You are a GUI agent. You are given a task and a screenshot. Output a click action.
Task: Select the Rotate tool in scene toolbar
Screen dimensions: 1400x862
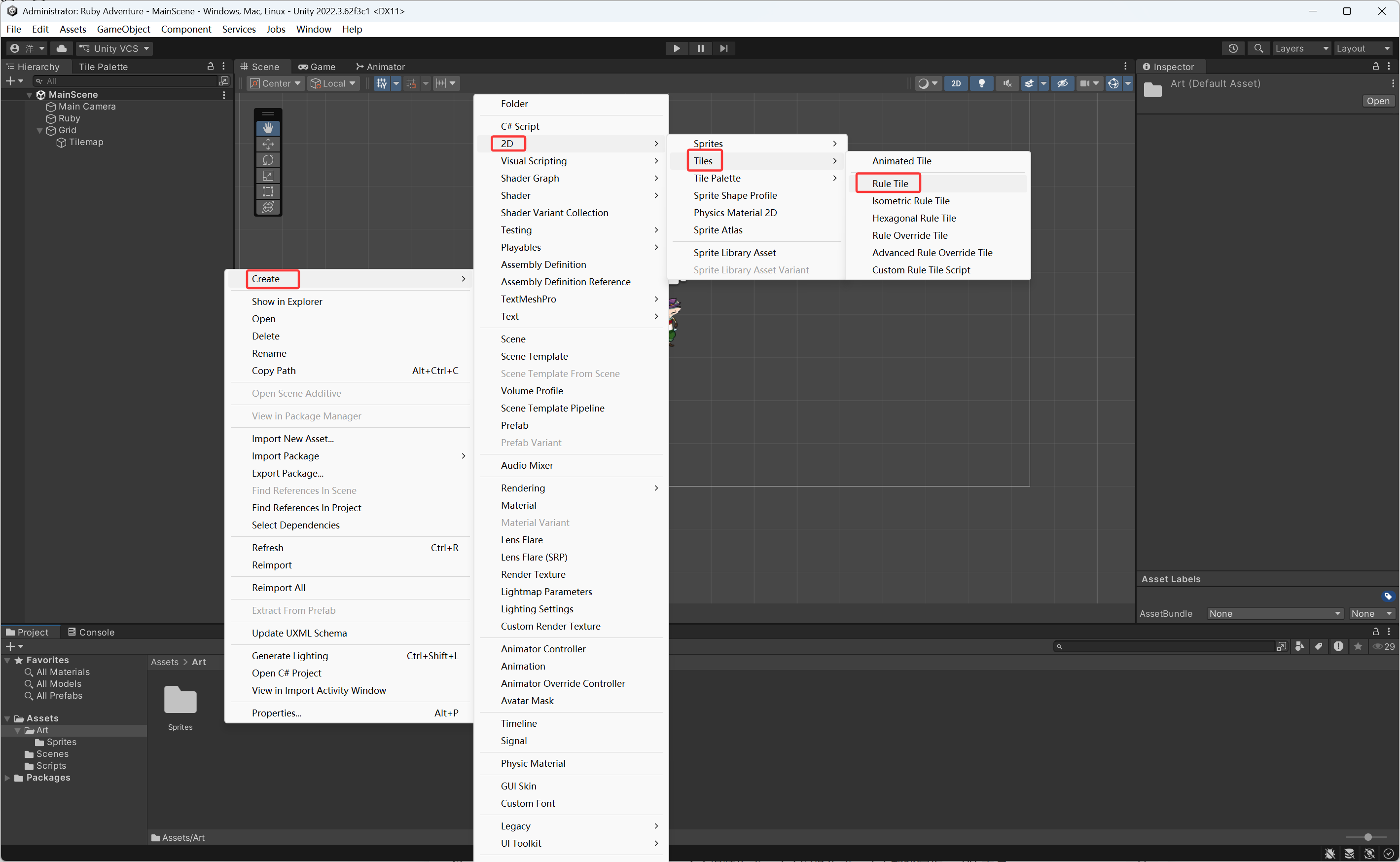tap(268, 160)
